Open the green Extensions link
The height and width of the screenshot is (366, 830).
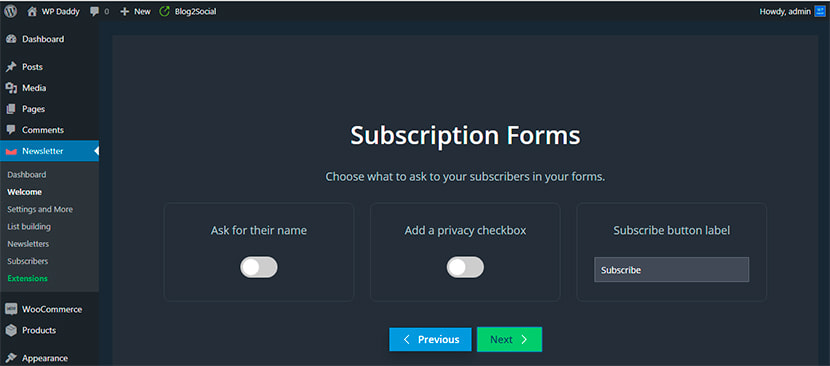pyautogui.click(x=28, y=279)
